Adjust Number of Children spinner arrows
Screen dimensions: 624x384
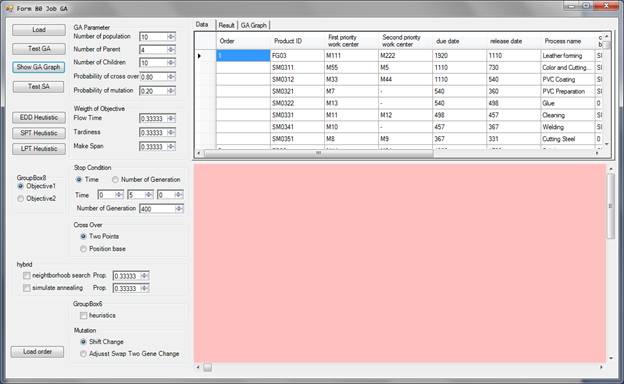click(171, 63)
